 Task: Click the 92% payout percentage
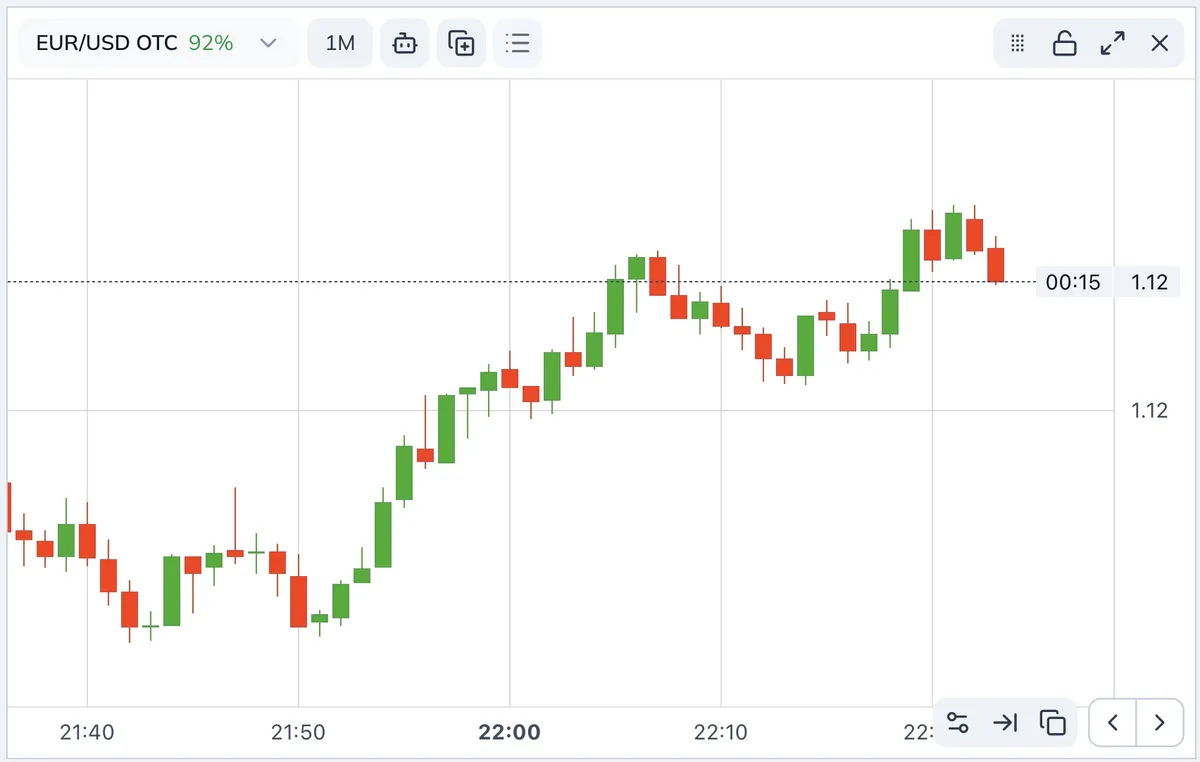[211, 43]
